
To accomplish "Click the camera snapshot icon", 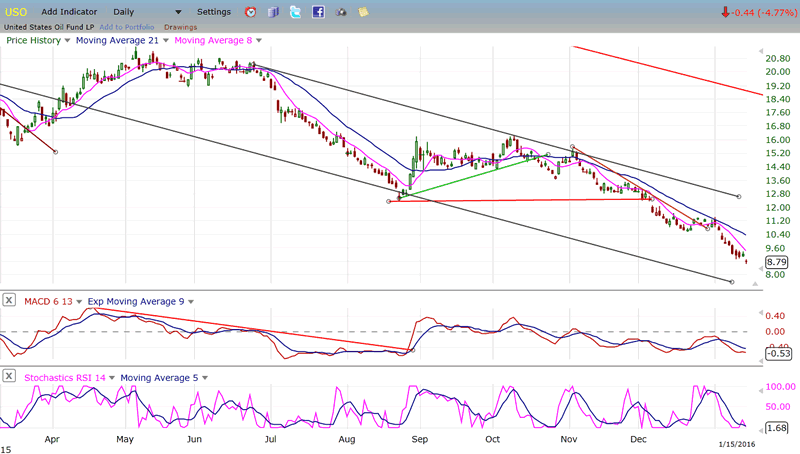I will pyautogui.click(x=341, y=12).
